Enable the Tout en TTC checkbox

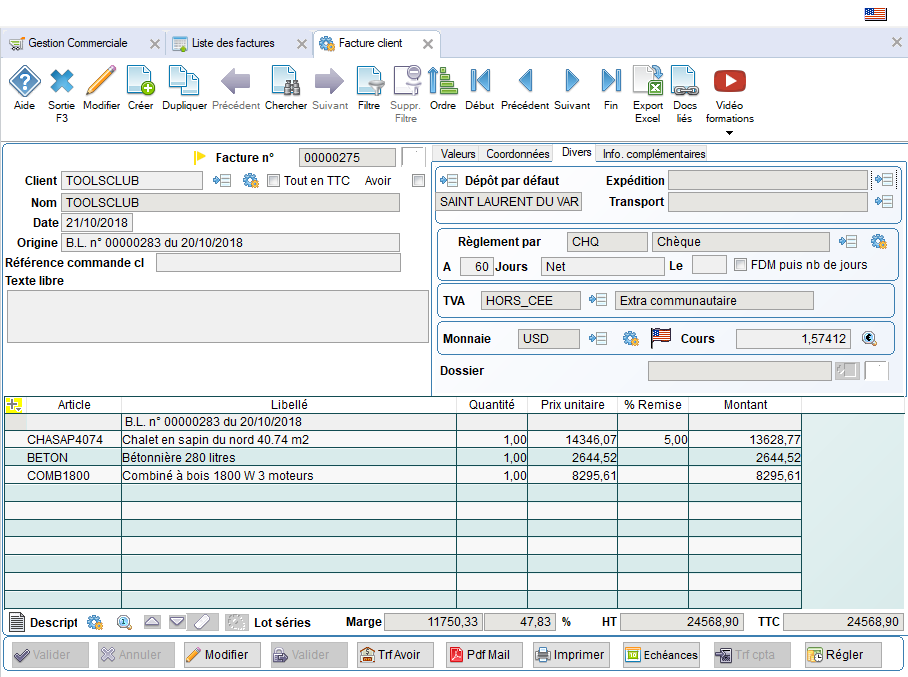tap(274, 181)
